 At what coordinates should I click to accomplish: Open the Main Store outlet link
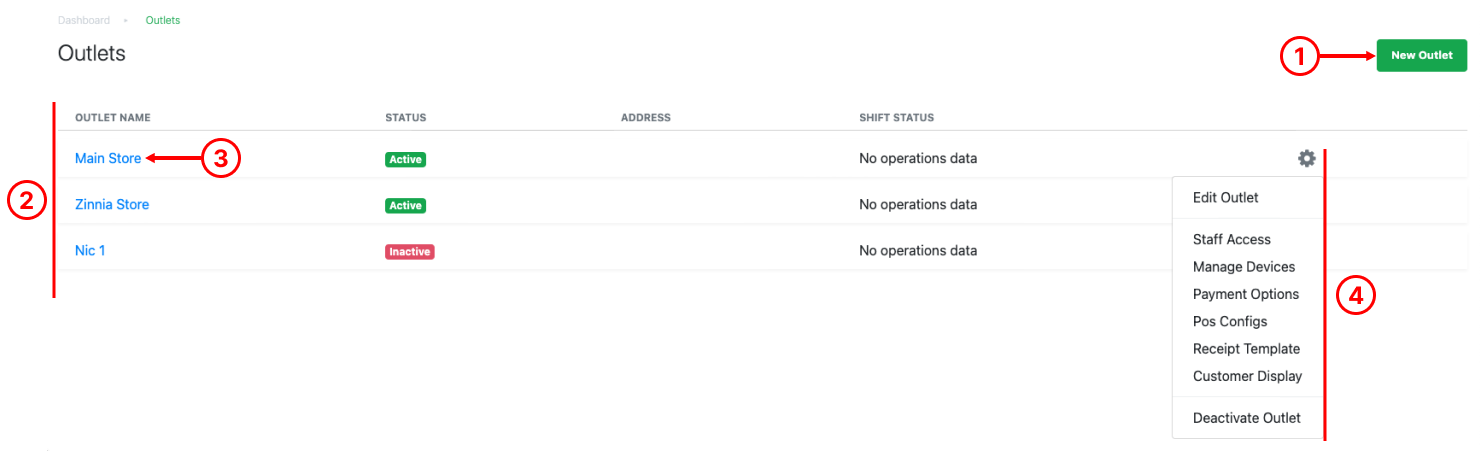point(108,158)
